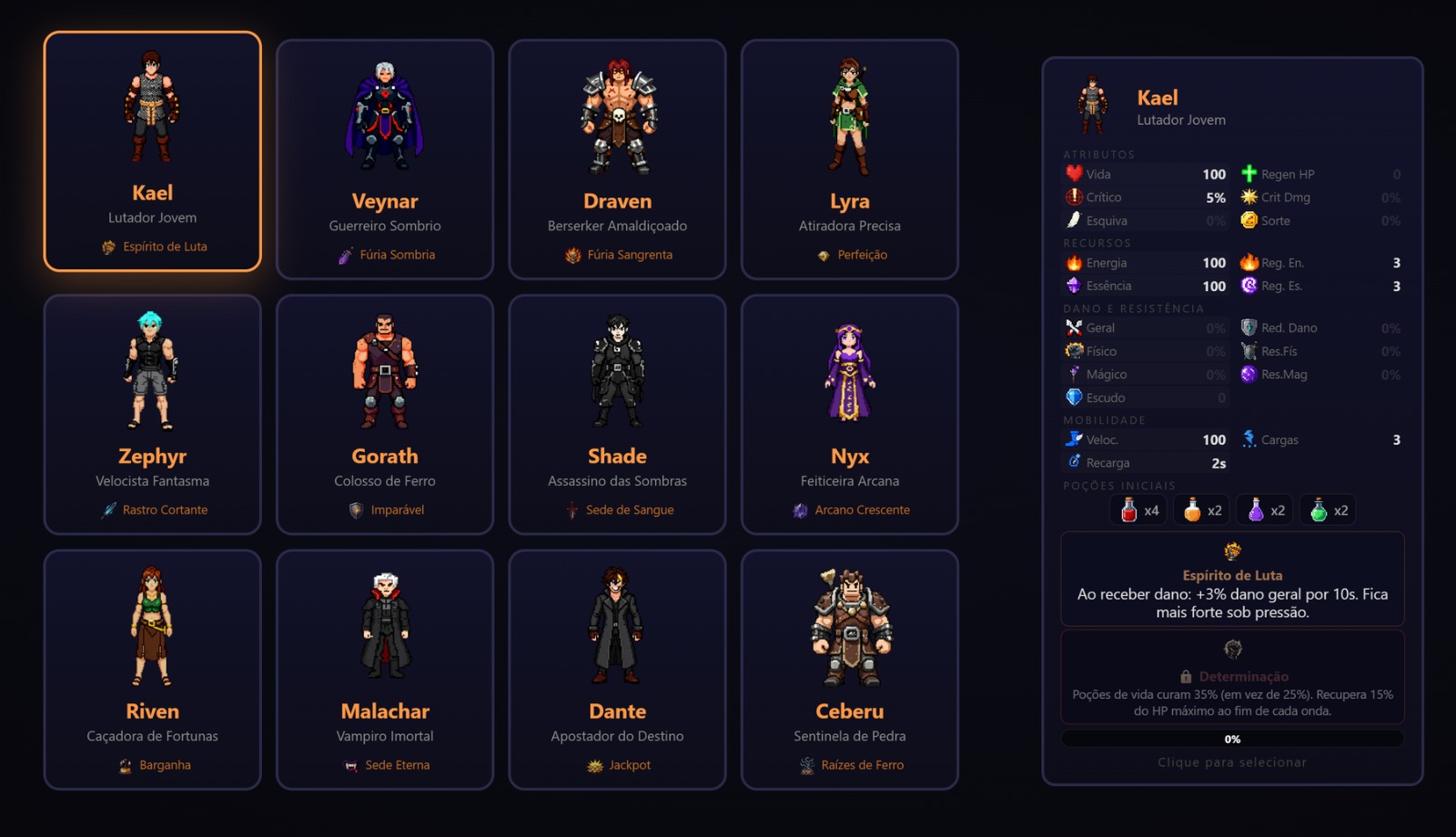Click the Espírito de Luta passive icon
This screenshot has width=1456, height=837.
1232,551
